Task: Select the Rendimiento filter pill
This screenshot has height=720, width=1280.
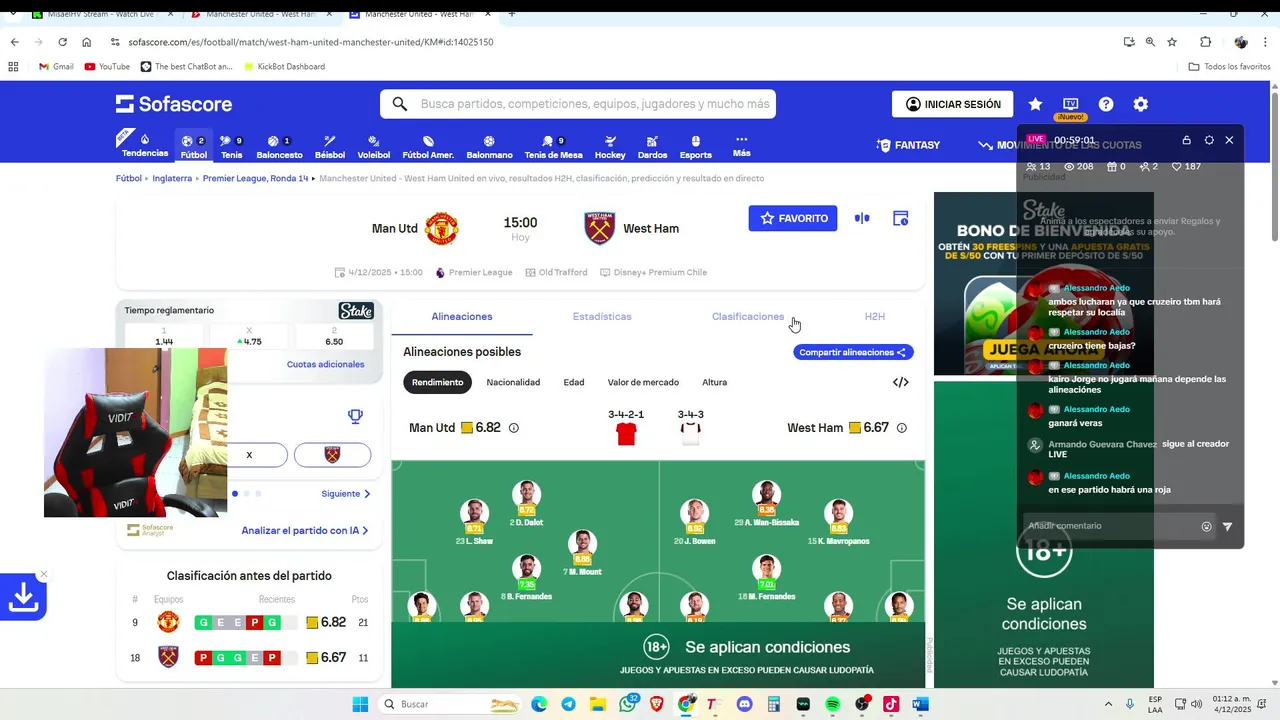Action: tap(438, 382)
